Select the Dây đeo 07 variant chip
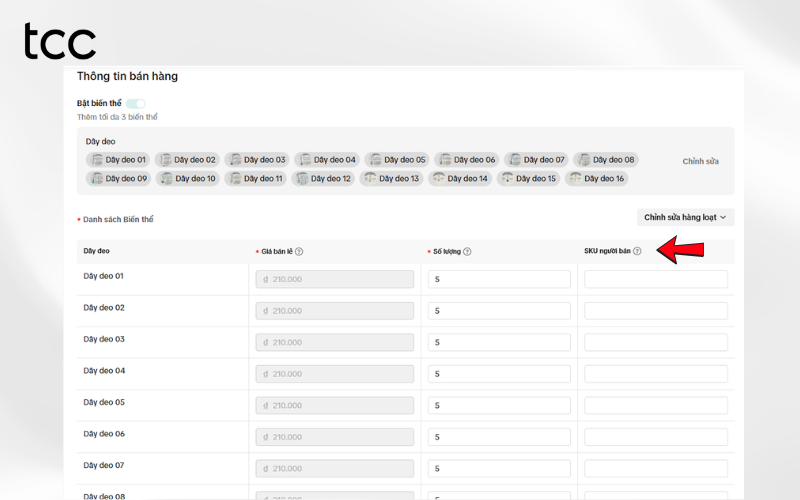Screen dimensions: 800x500 point(536,160)
